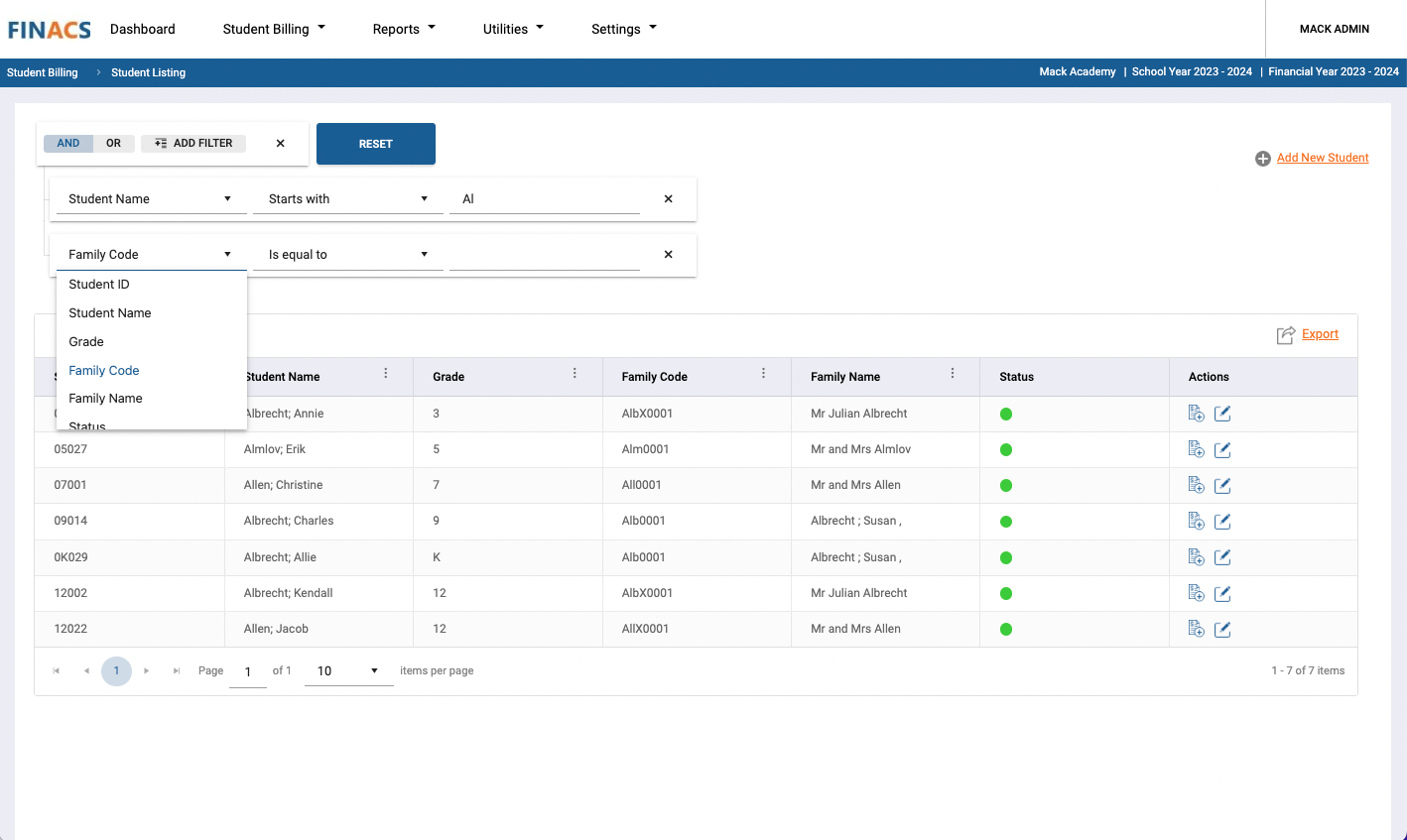Open billing document icon for Allen; Christine
This screenshot has height=840, width=1407.
(x=1196, y=485)
